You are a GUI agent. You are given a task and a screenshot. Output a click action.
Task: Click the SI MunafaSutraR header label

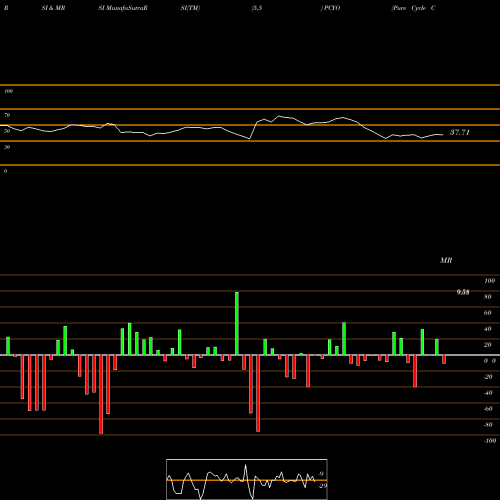click(123, 8)
